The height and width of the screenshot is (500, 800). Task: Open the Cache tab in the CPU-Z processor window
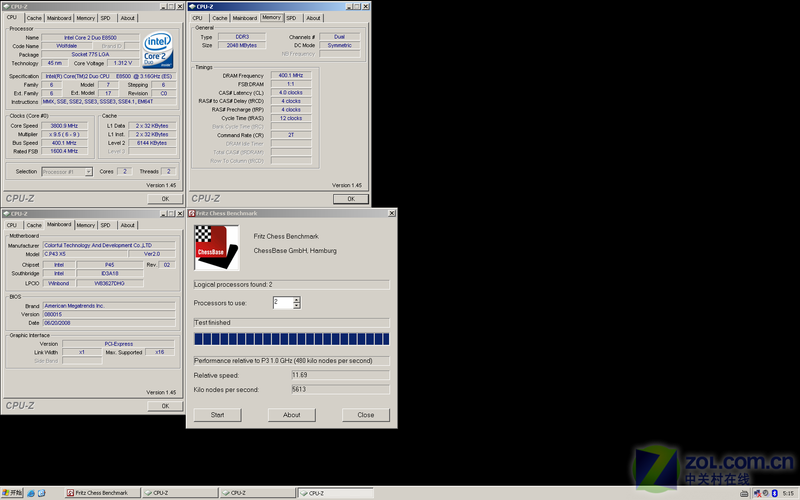[x=34, y=18]
